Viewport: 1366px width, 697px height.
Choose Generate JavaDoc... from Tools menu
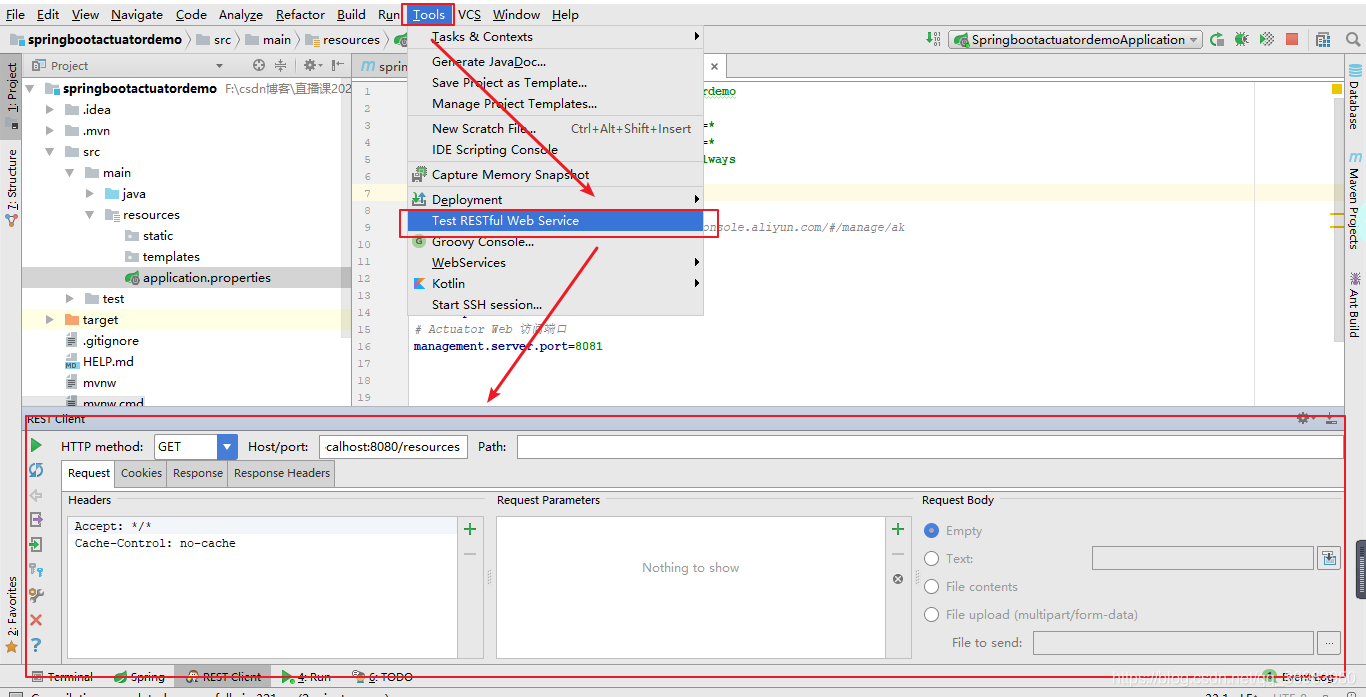[555, 61]
